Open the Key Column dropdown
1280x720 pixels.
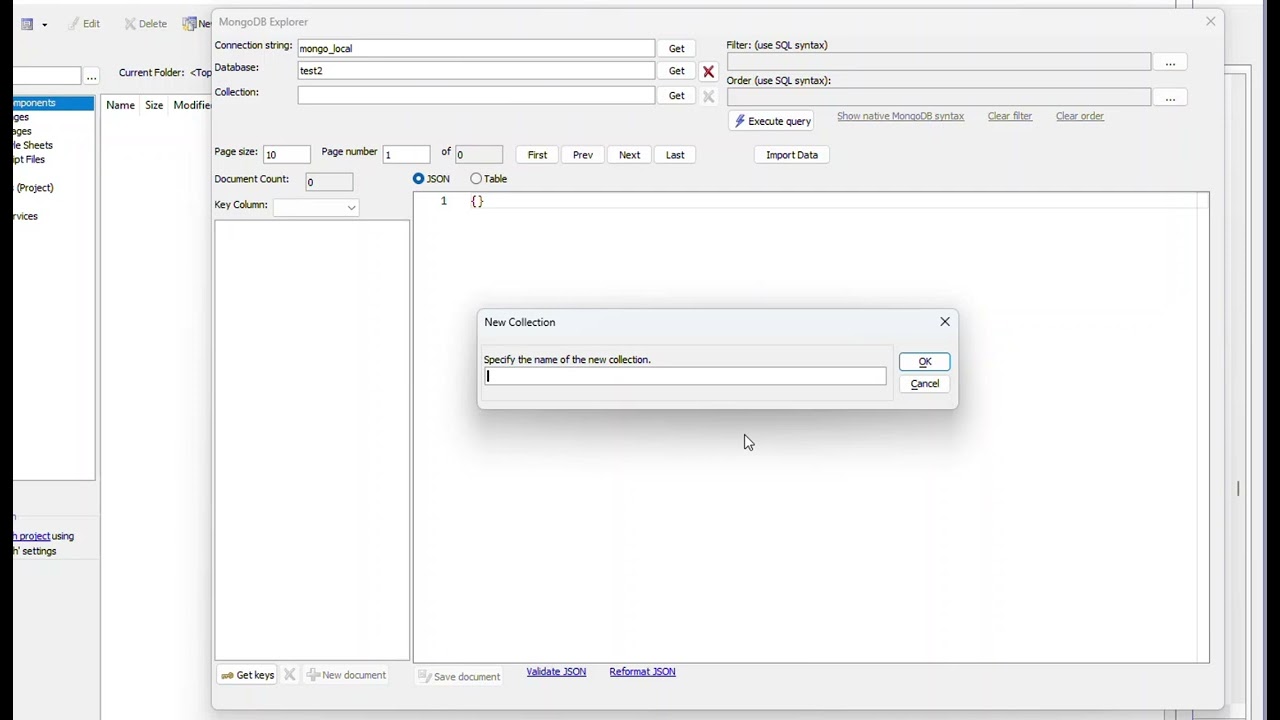pos(316,207)
